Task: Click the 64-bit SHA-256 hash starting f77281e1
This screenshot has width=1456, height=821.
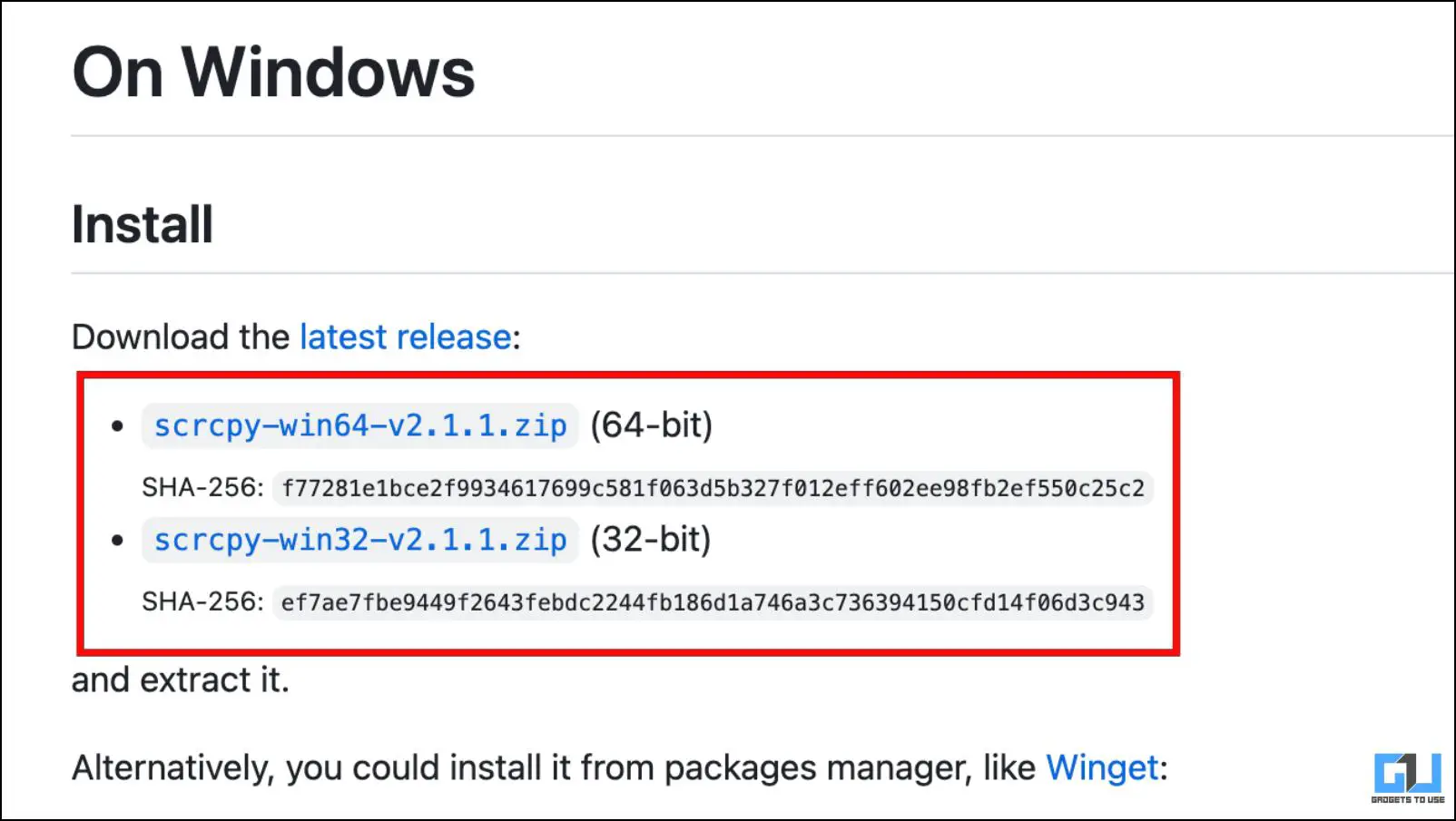Action: coord(713,489)
